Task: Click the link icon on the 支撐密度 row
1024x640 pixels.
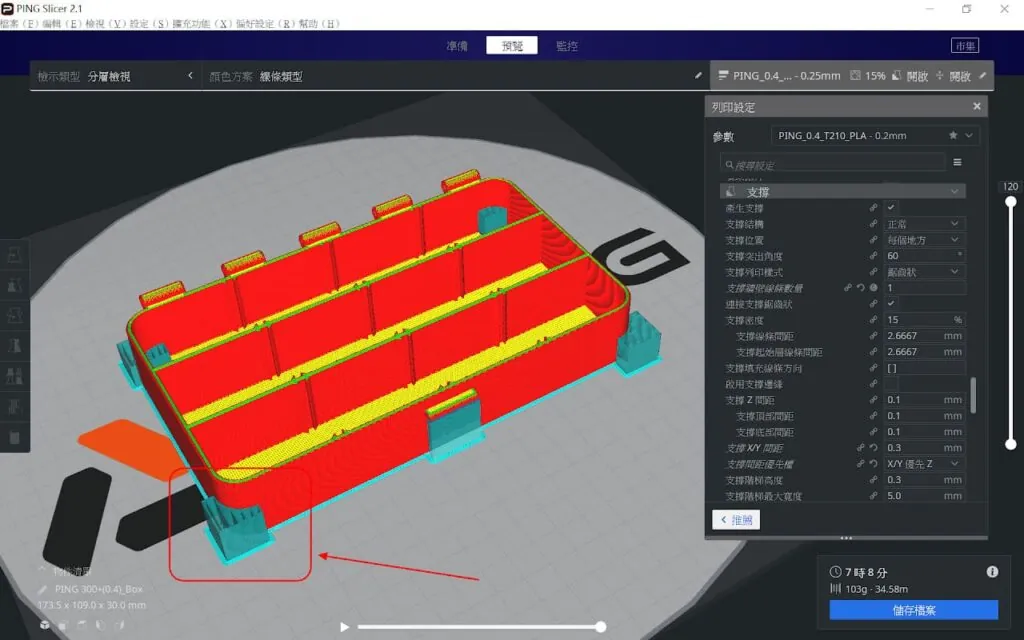Action: click(873, 320)
